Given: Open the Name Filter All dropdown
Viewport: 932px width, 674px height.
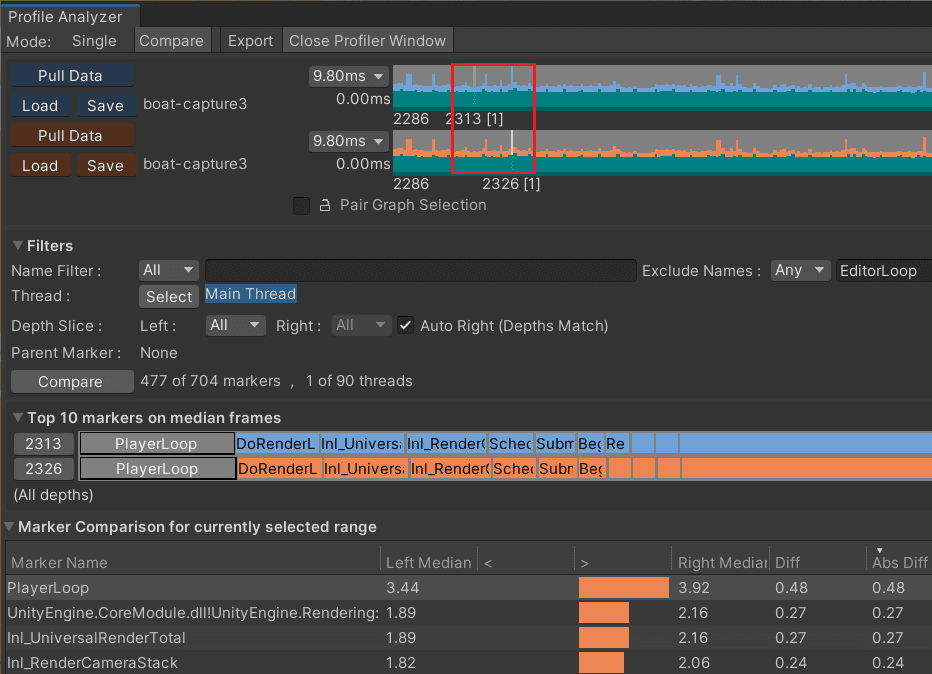Looking at the screenshot, I should (168, 269).
